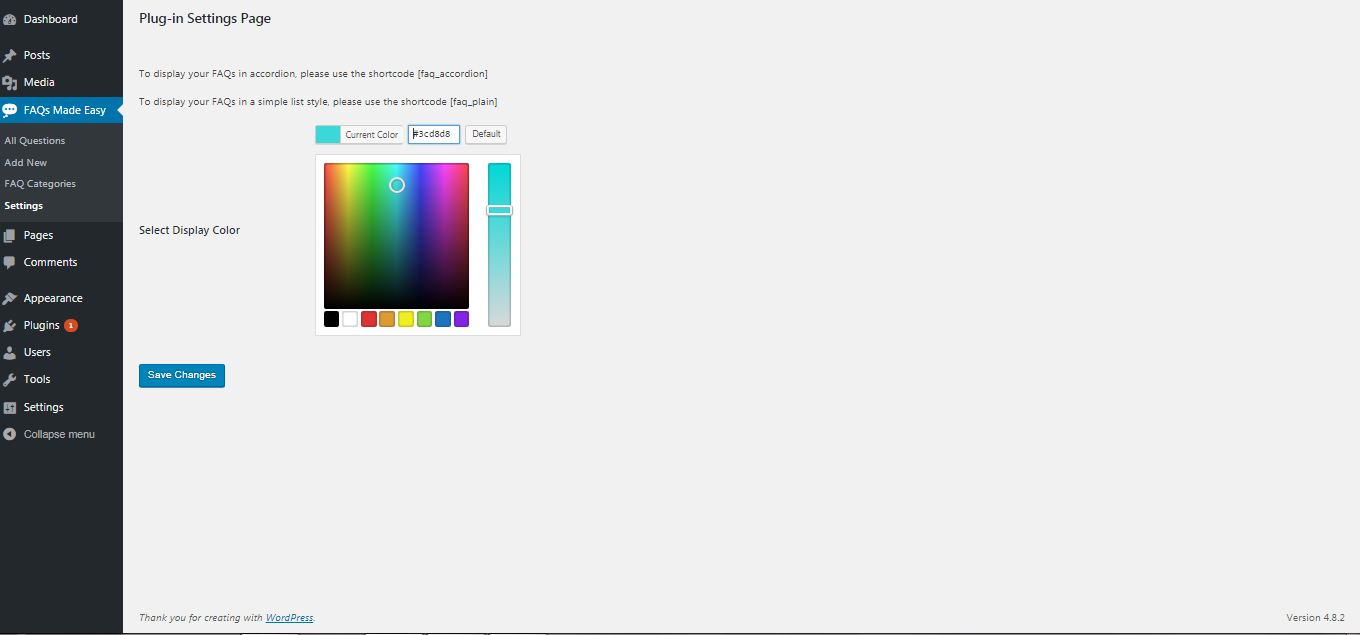This screenshot has height=635, width=1360.
Task: Pick the white palette swatch
Action: tap(350, 319)
